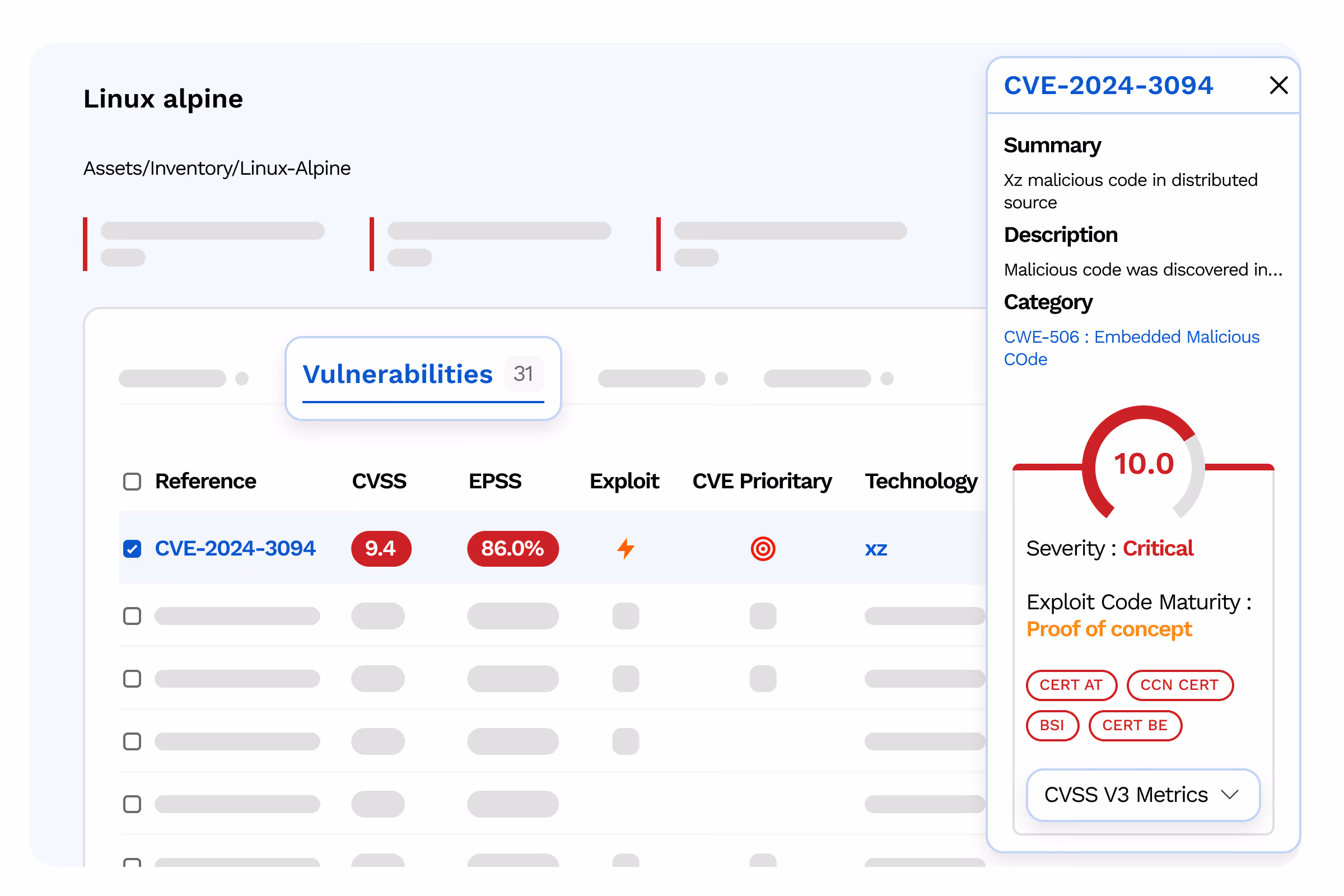Click the 10.0 severity gauge

pyautogui.click(x=1144, y=463)
